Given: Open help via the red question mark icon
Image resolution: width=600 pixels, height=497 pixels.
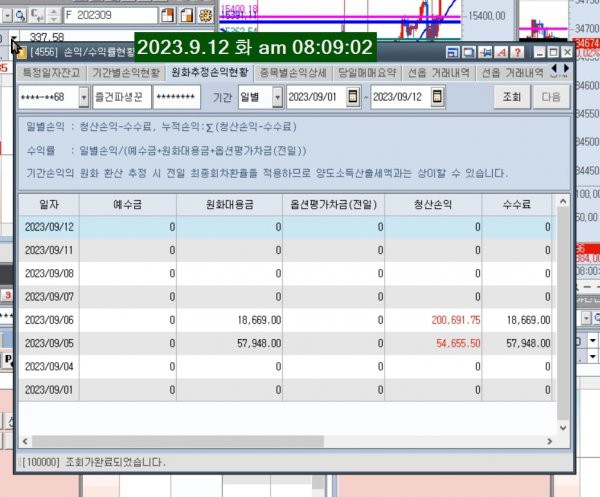Looking at the screenshot, I should point(517,52).
